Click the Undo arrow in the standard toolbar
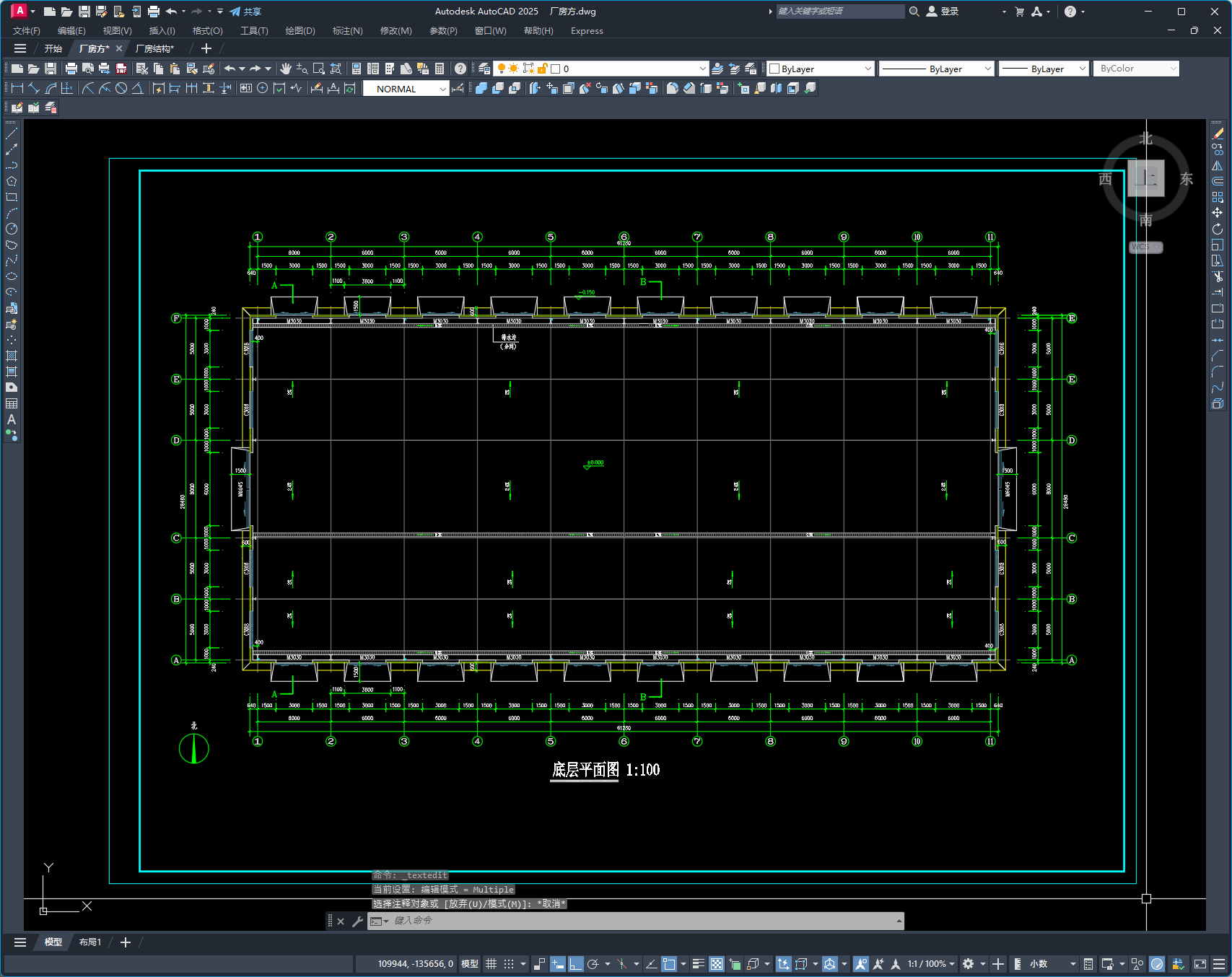Viewport: 1232px width, 977px height. pyautogui.click(x=230, y=69)
